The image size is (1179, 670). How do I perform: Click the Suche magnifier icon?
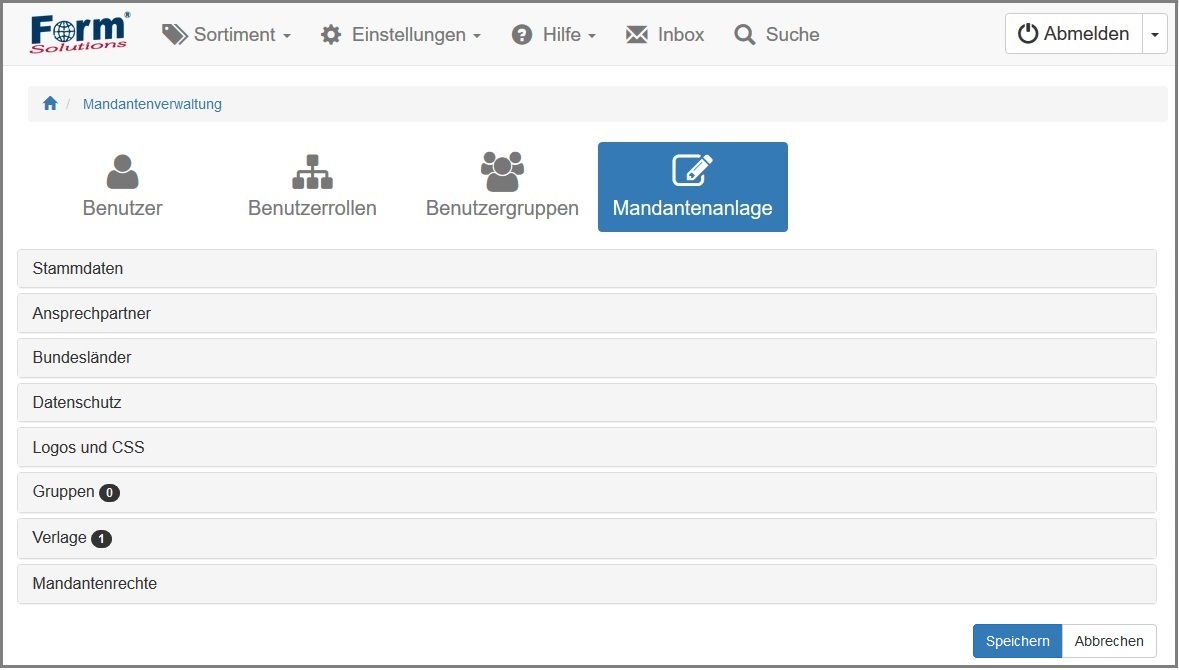pyautogui.click(x=744, y=35)
